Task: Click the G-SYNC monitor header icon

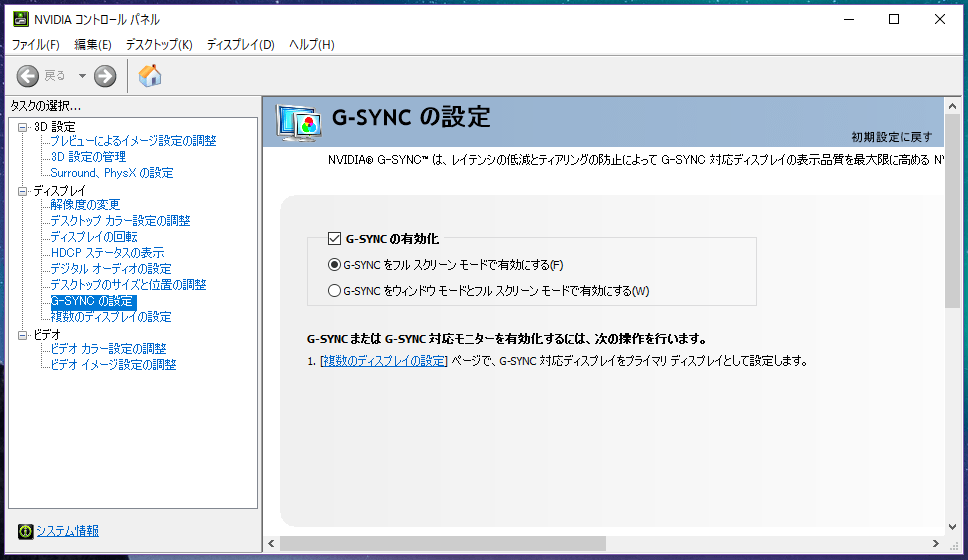Action: 299,123
